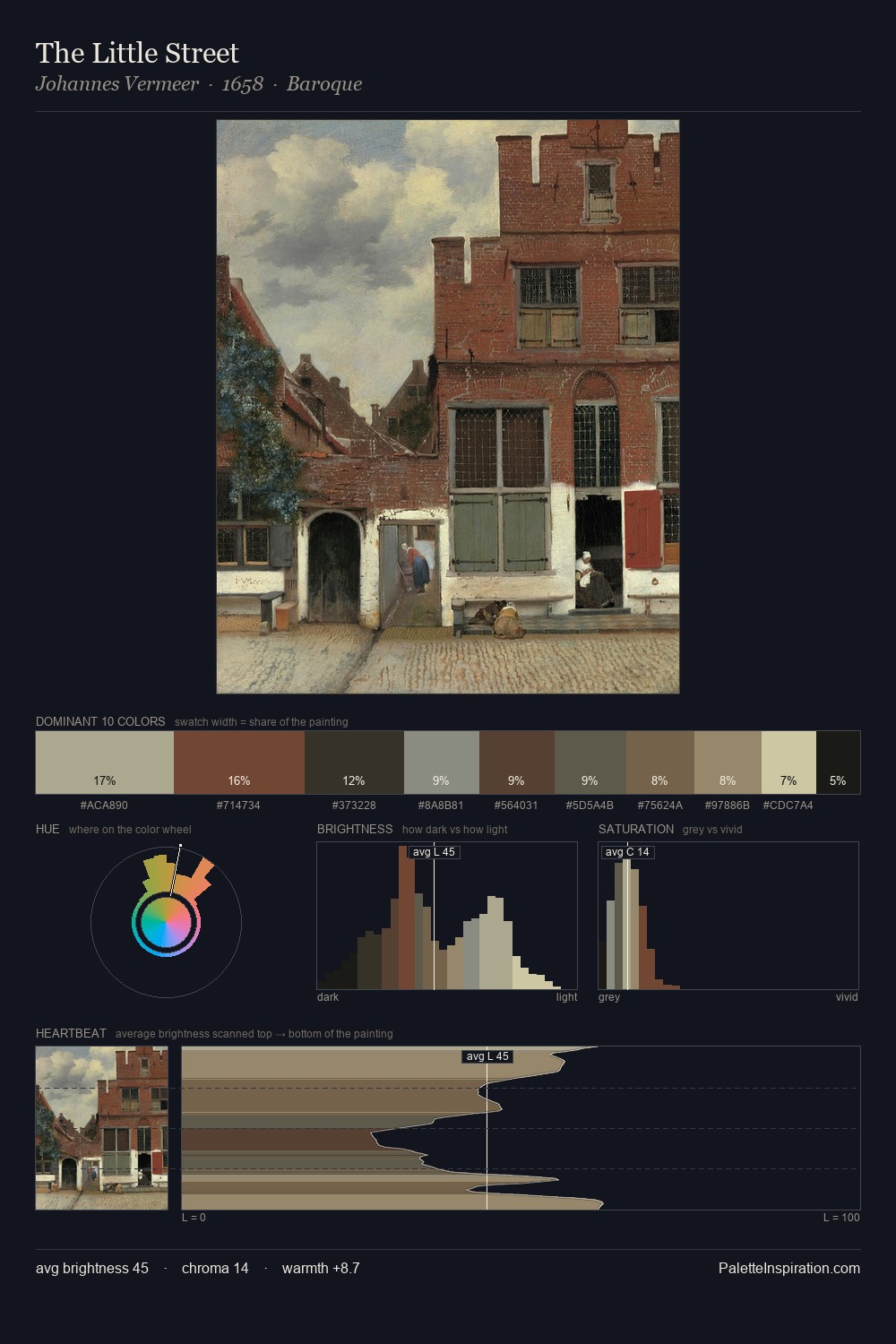Screen dimensions: 896x1344
Task: Choose the #8A8B81 grey swatch
Action: click(x=442, y=762)
